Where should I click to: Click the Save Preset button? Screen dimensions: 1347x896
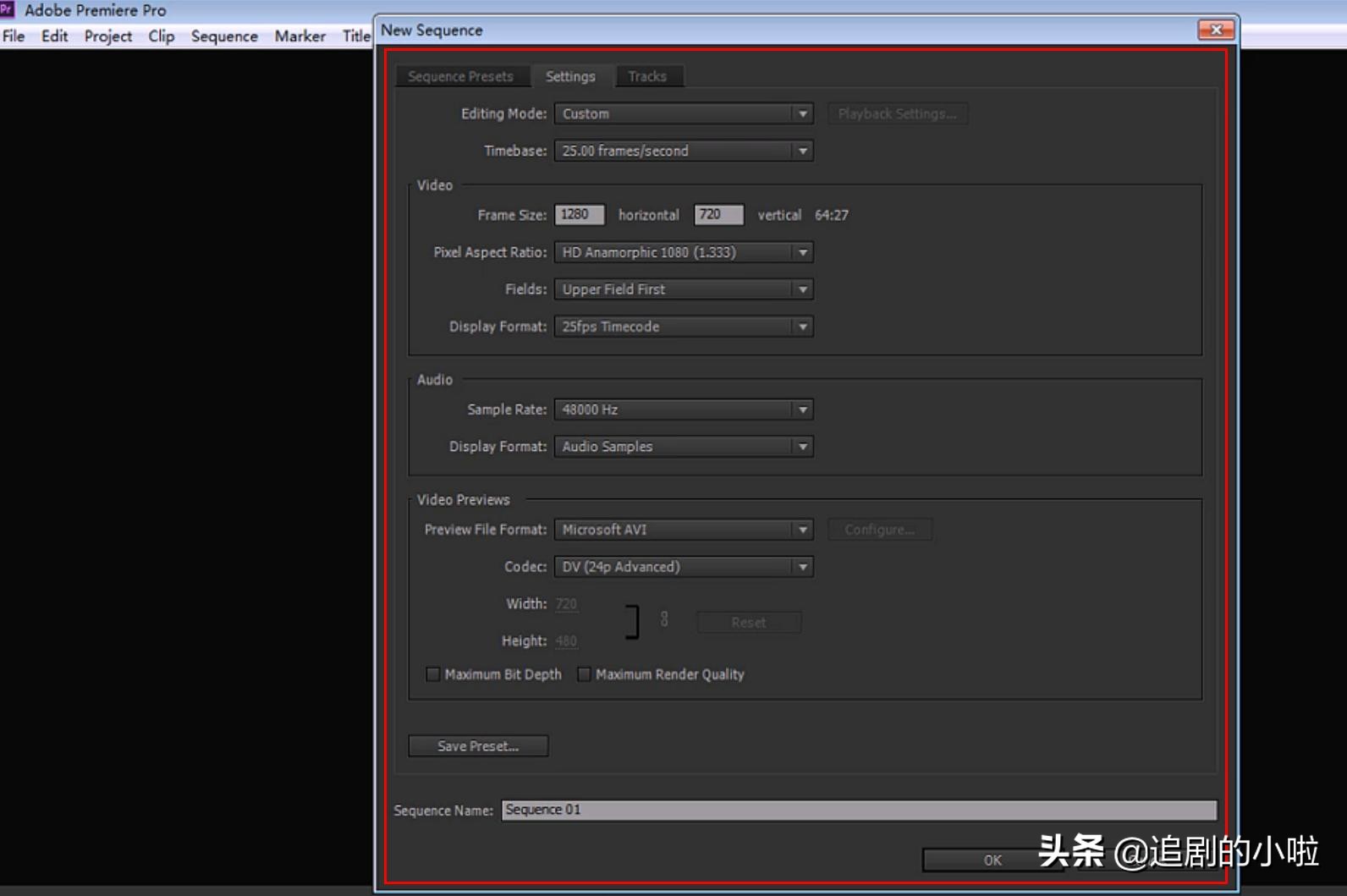478,746
